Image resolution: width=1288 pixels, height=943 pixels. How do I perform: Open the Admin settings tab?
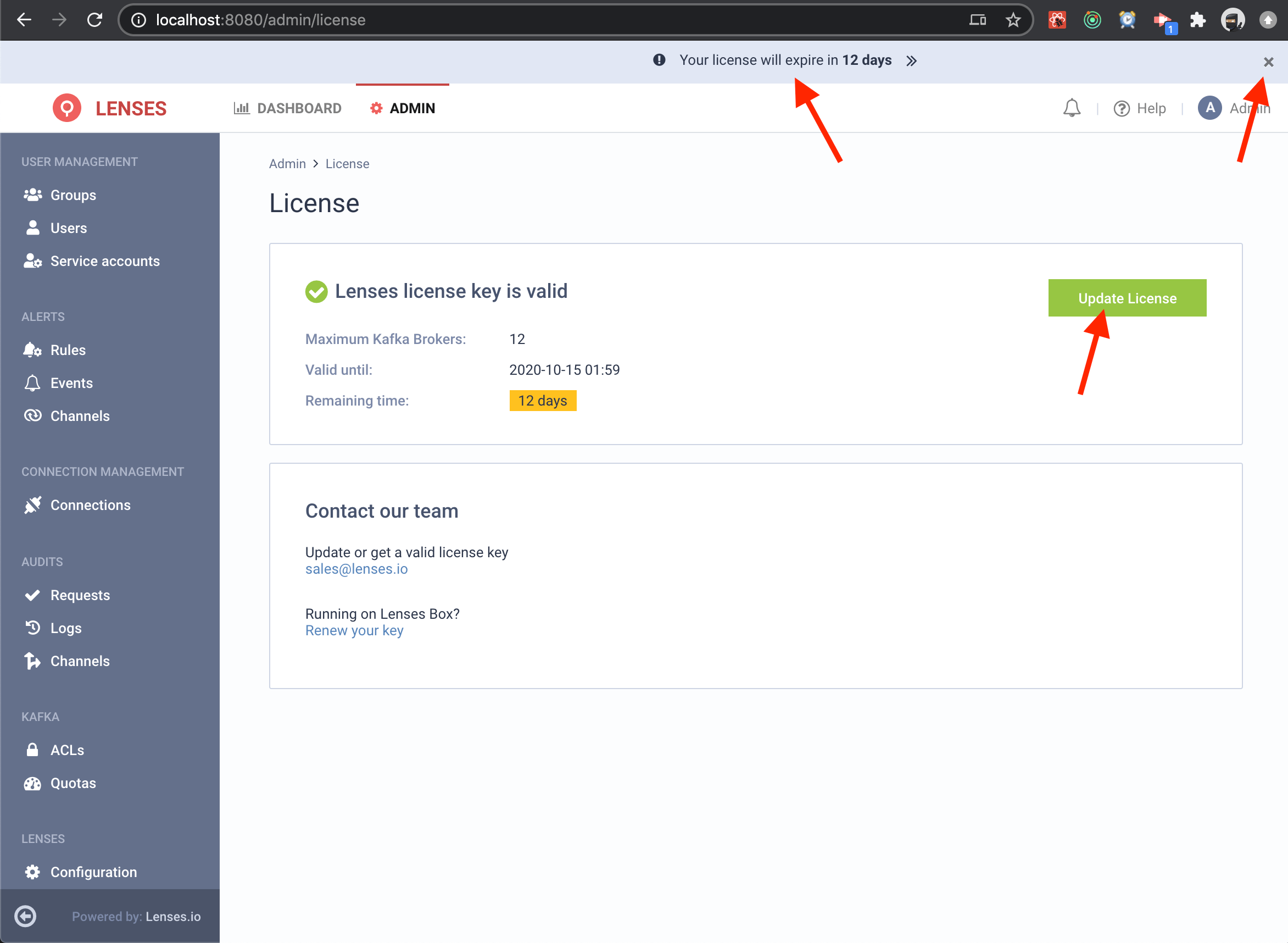coord(404,108)
